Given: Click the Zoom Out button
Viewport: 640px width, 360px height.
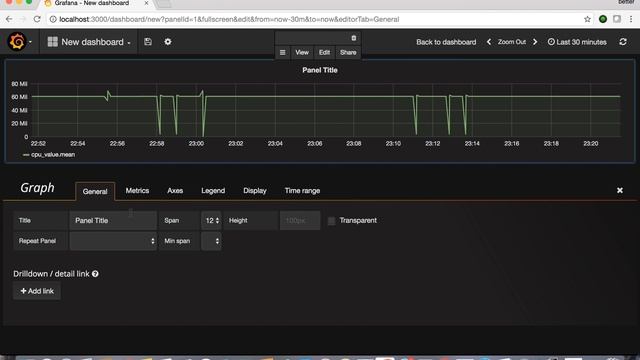Looking at the screenshot, I should click(x=512, y=42).
